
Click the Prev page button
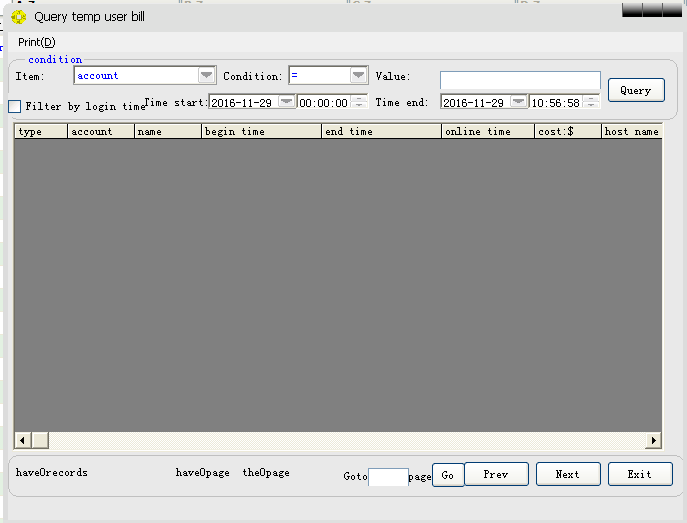tap(496, 474)
